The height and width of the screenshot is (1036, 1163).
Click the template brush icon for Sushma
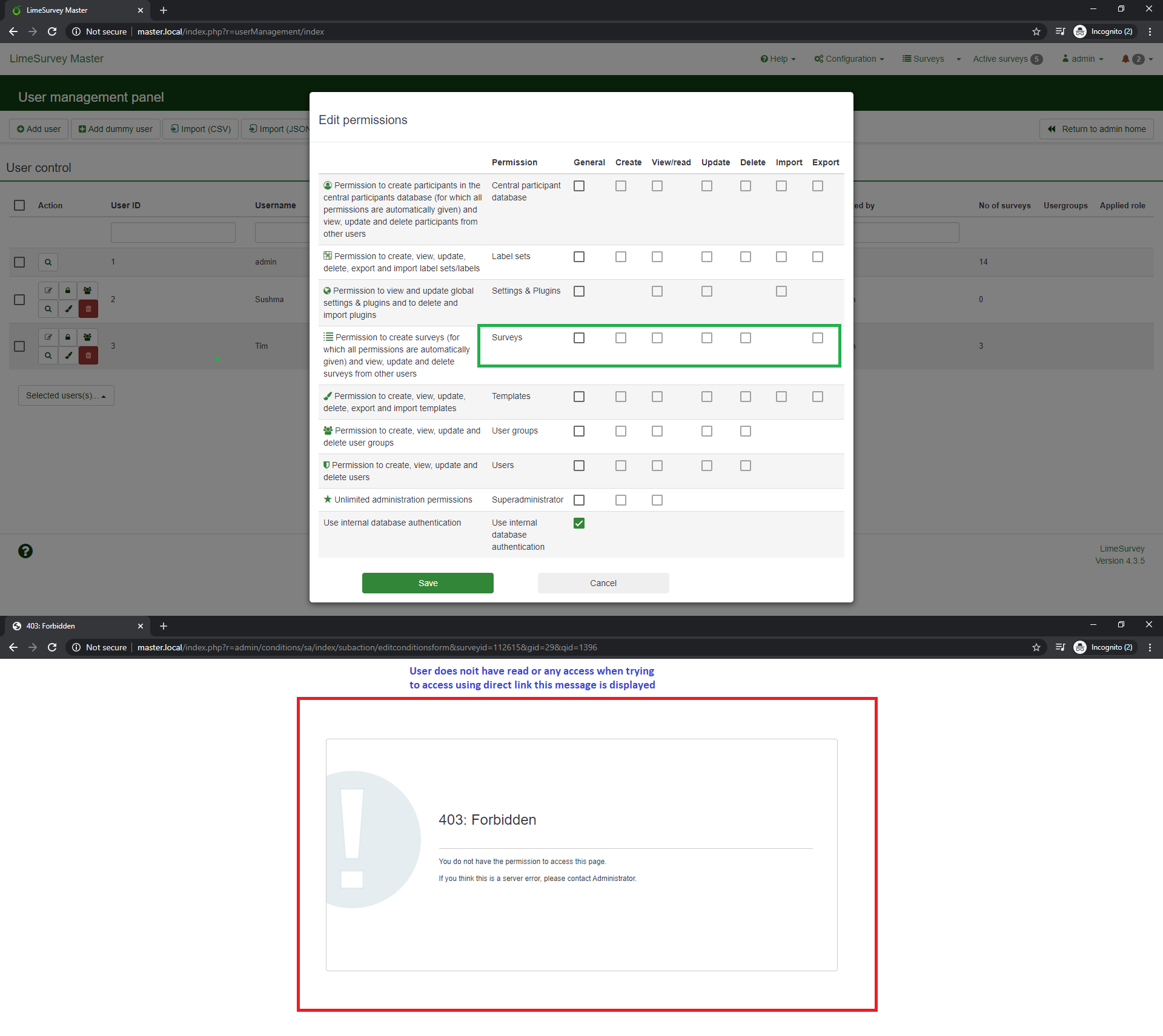coord(68,309)
